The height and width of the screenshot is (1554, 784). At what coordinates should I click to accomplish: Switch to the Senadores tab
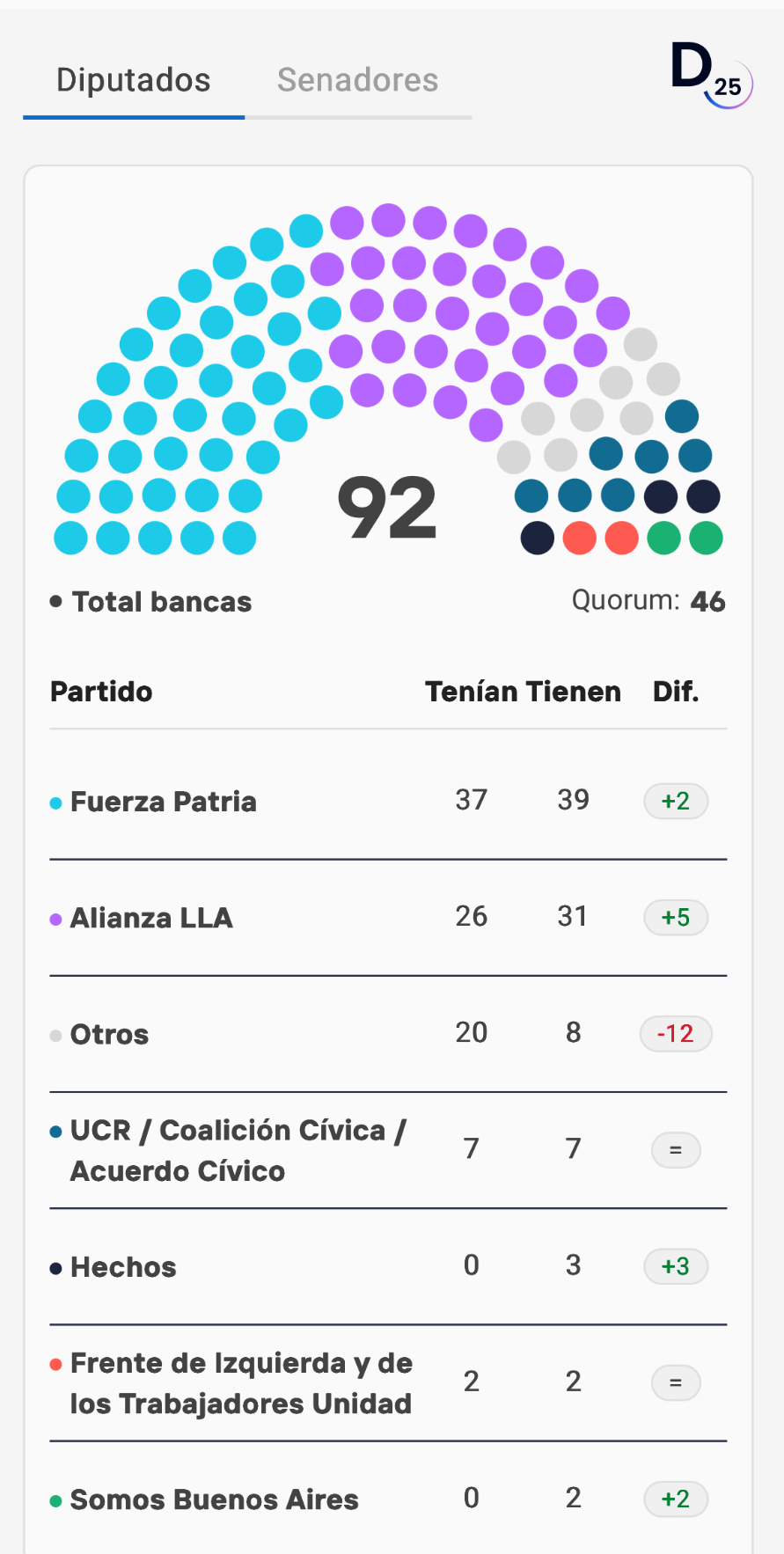(x=357, y=80)
